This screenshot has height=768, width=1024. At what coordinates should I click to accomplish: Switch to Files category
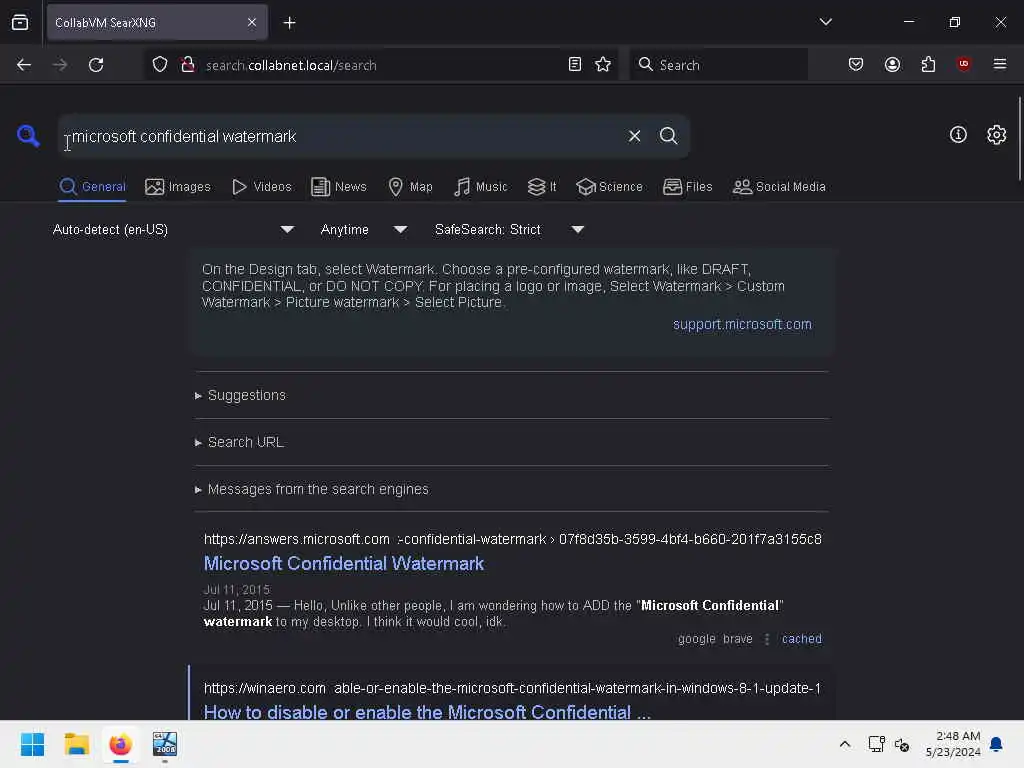pyautogui.click(x=688, y=187)
